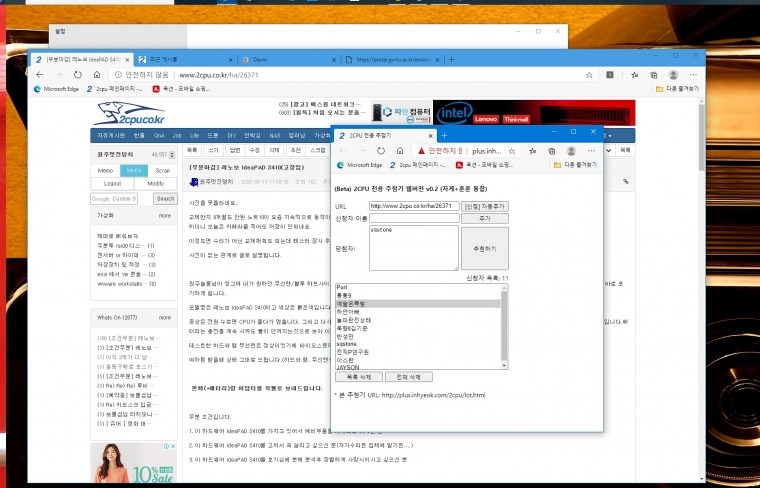View site info icon beside 안전하지 않음
This screenshot has height=488, width=760.
(118, 75)
